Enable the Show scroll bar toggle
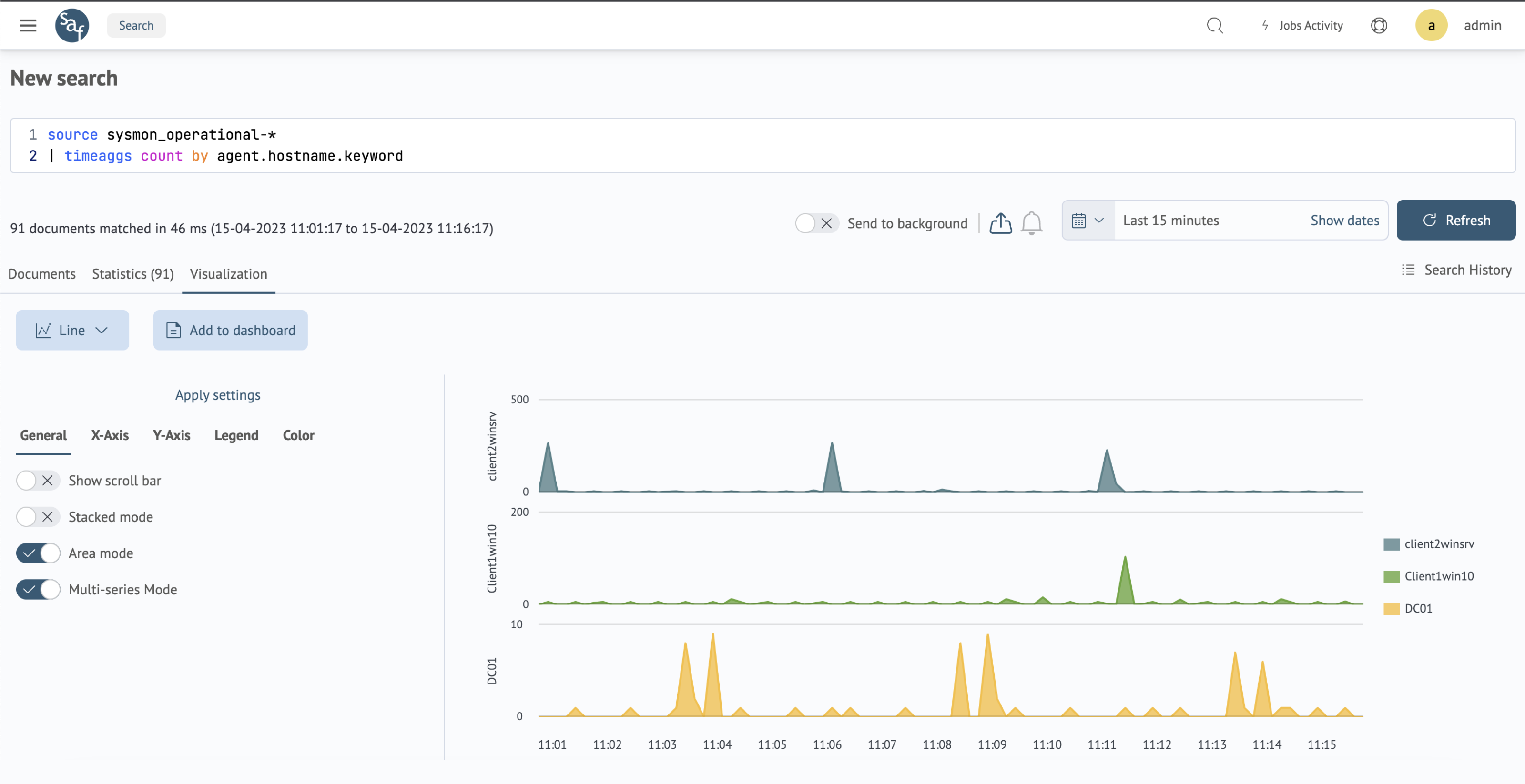The height and width of the screenshot is (784, 1525). pos(37,481)
